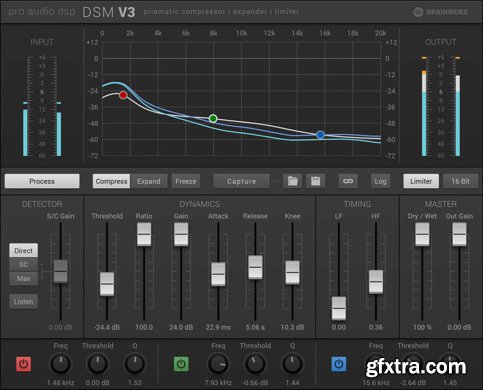Click the LF timing slider handle

pos(339,308)
